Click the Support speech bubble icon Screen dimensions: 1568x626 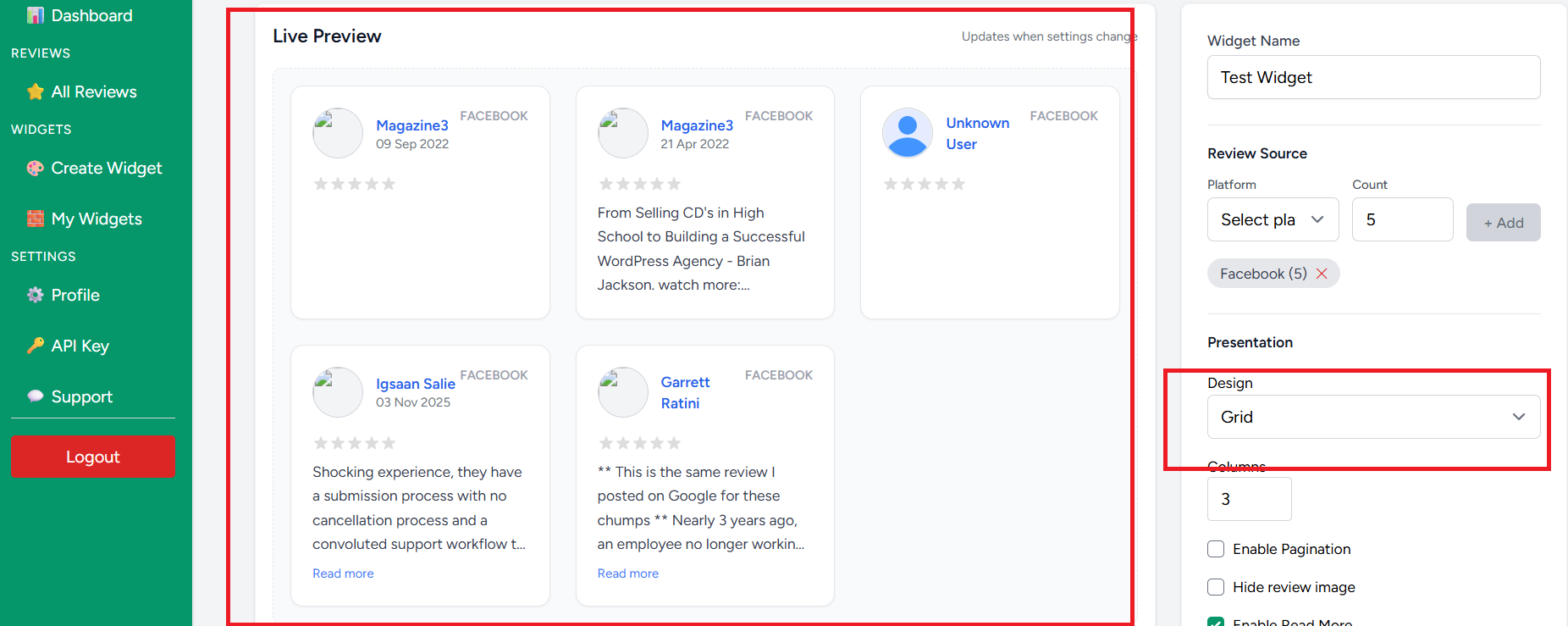pos(35,396)
